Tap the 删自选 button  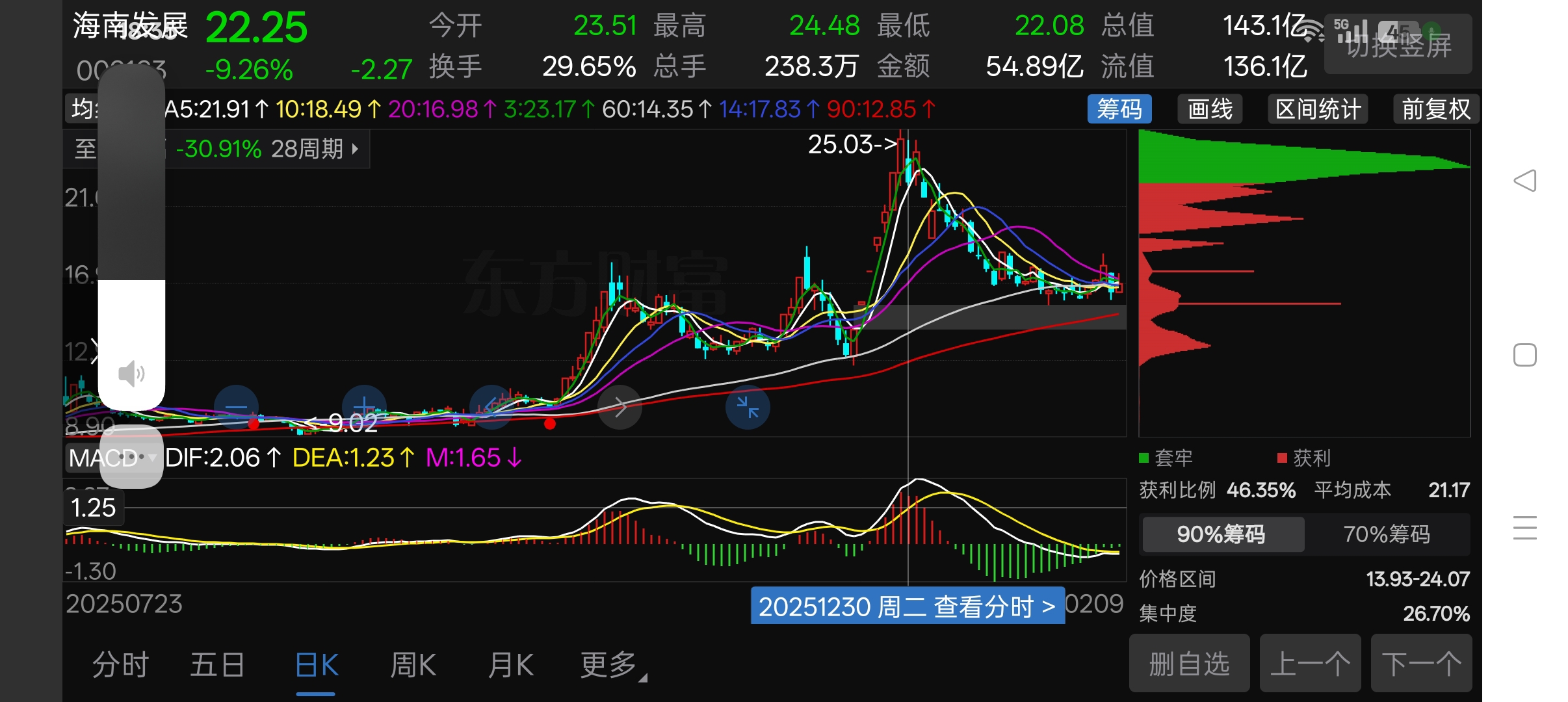[1189, 664]
